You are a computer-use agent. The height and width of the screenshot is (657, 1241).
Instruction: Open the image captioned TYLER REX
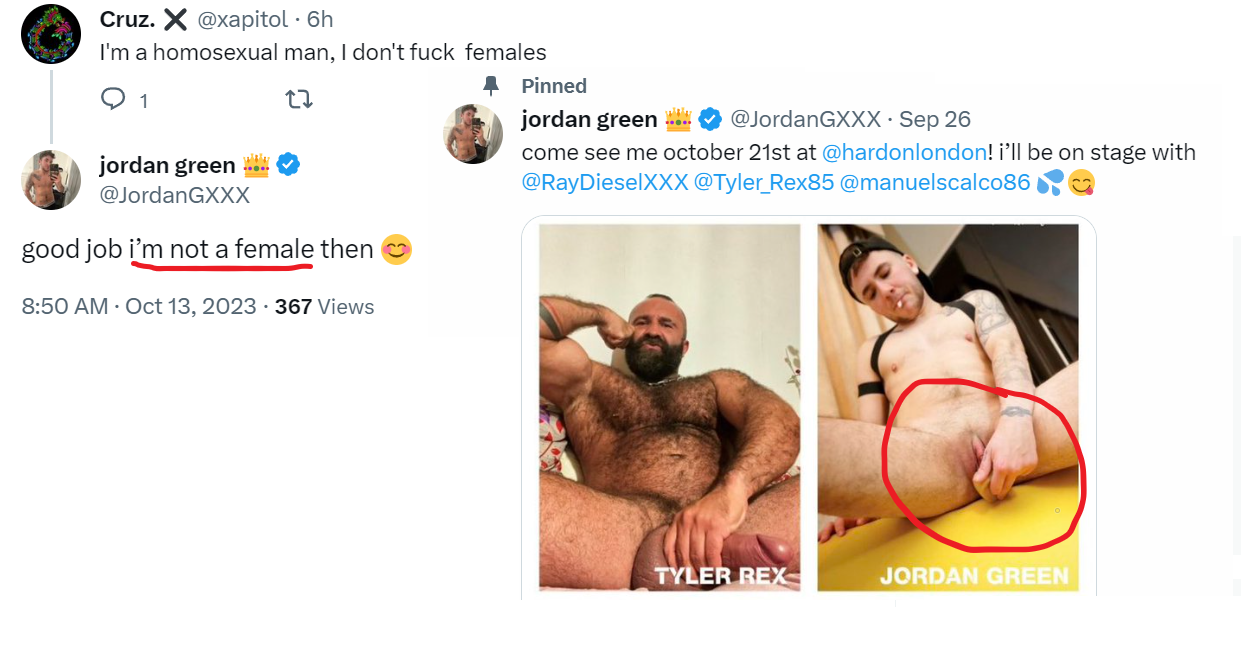click(x=670, y=408)
